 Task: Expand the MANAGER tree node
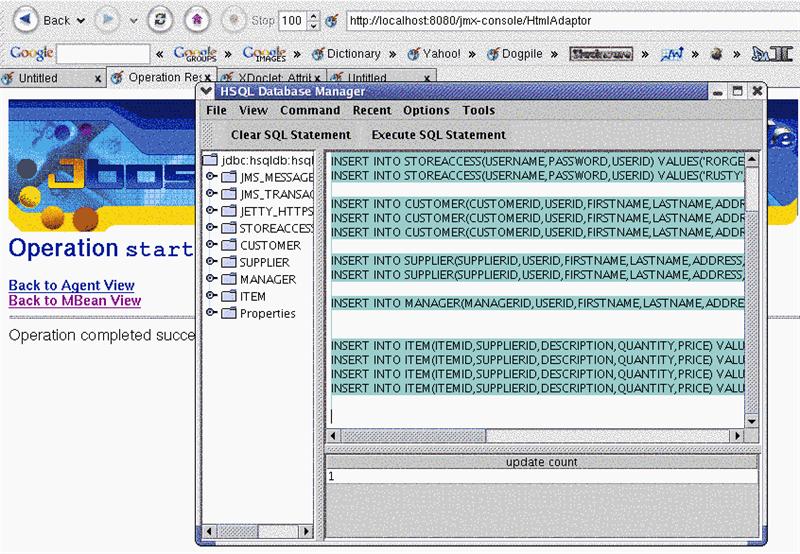(211, 279)
